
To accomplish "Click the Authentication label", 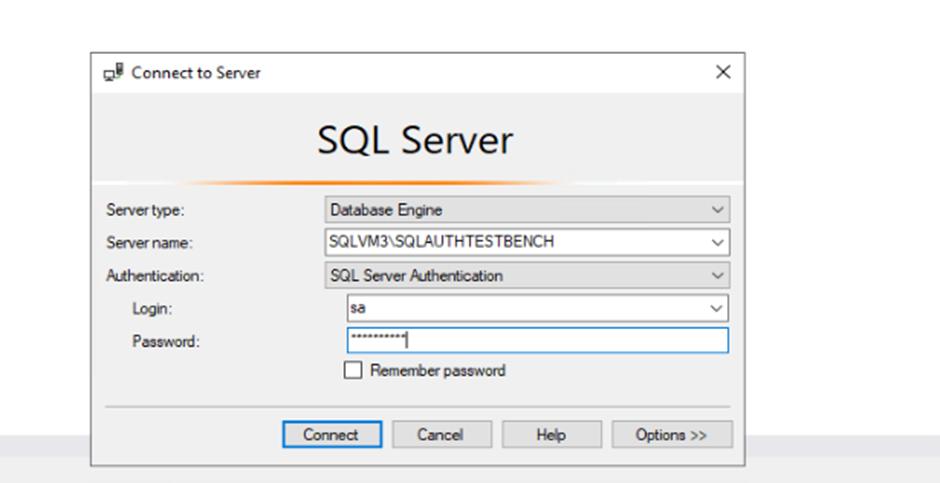I will [155, 276].
